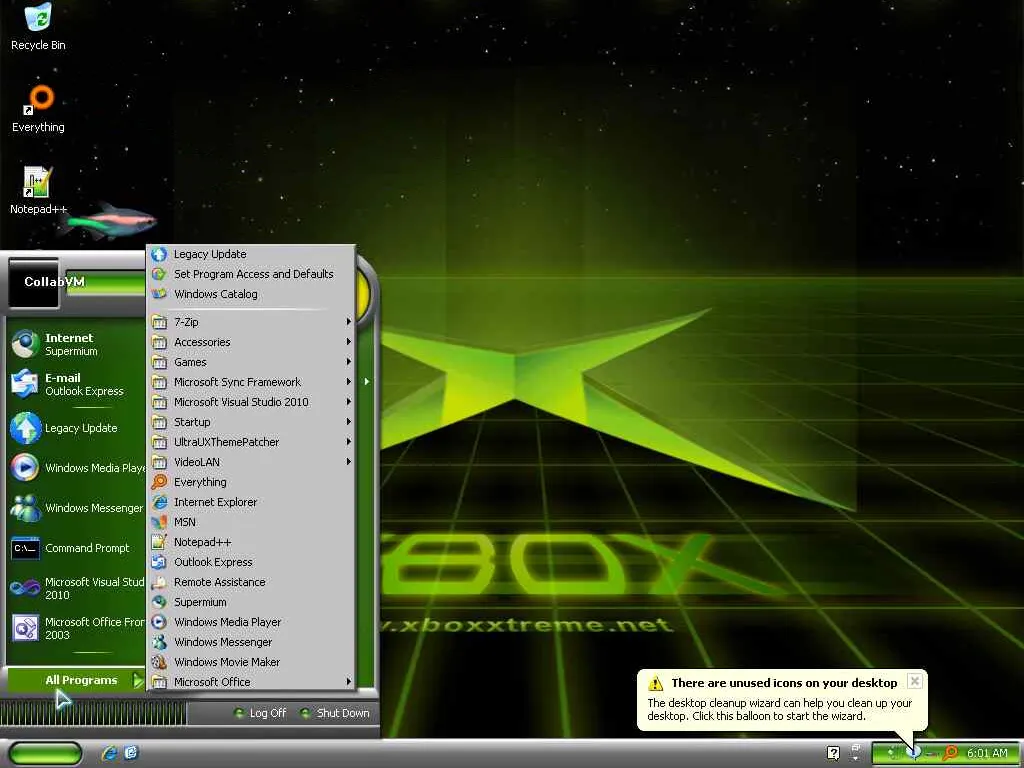The height and width of the screenshot is (768, 1024).
Task: Click the 6:01 AM taskbar clock
Action: (x=987, y=753)
